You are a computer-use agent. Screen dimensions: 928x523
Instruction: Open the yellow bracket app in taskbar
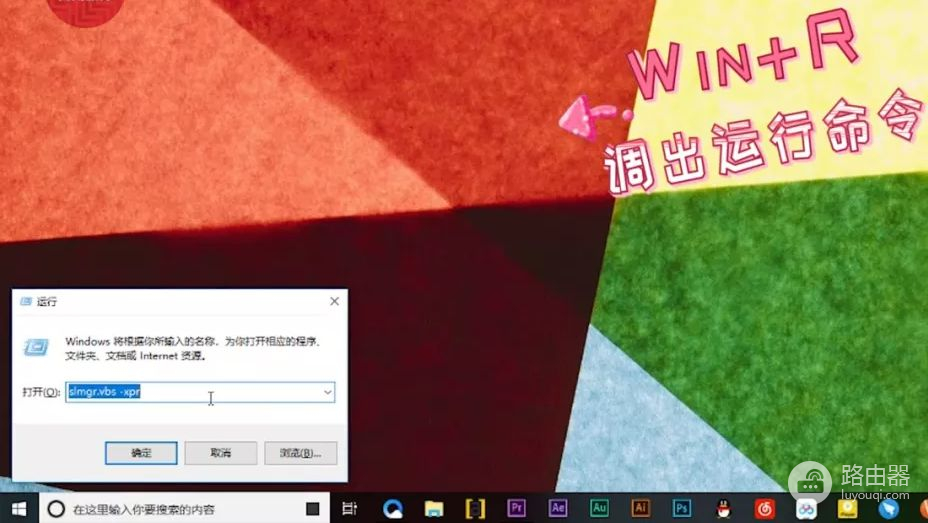pos(475,509)
